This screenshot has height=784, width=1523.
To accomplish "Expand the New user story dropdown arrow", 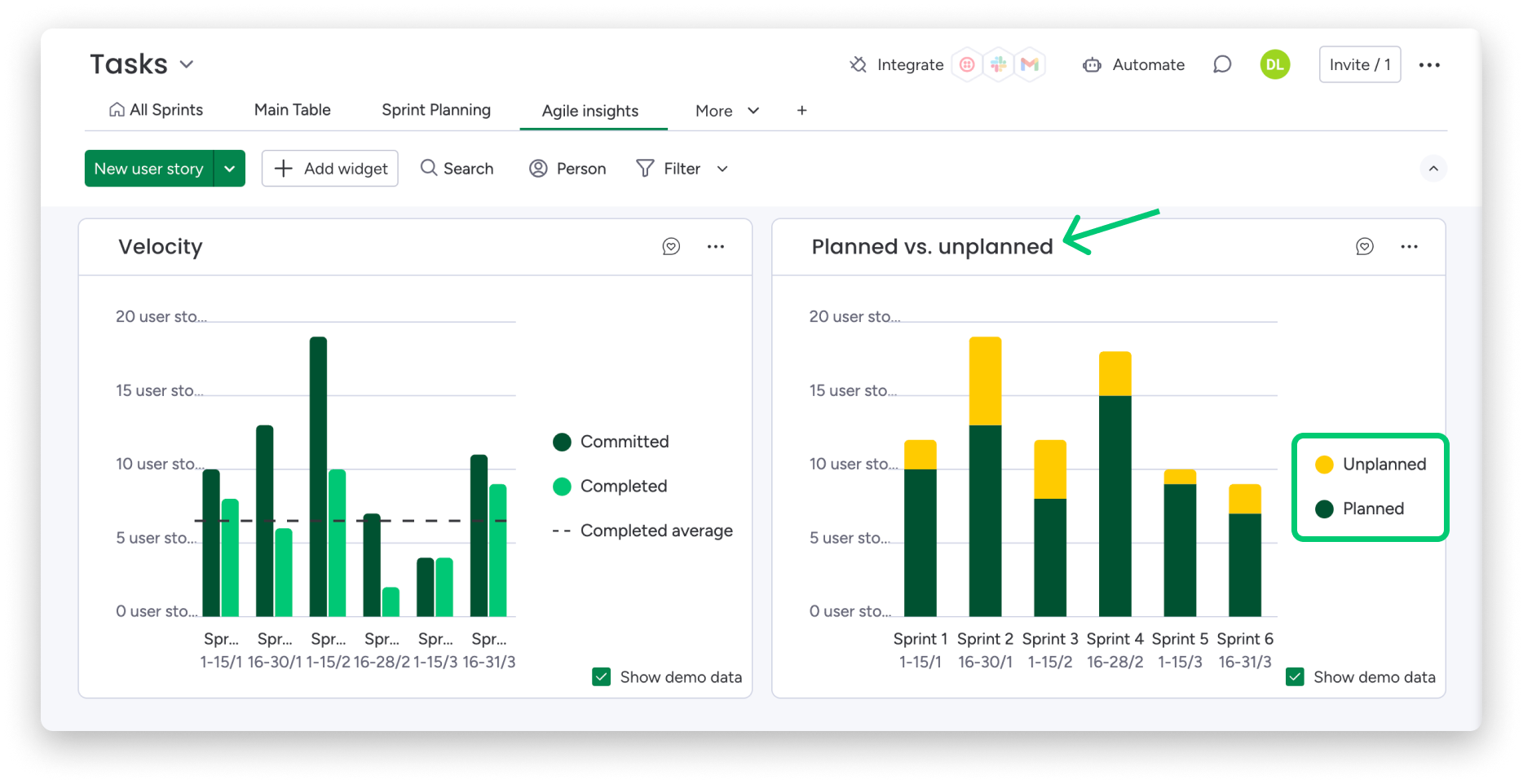I will pos(229,168).
